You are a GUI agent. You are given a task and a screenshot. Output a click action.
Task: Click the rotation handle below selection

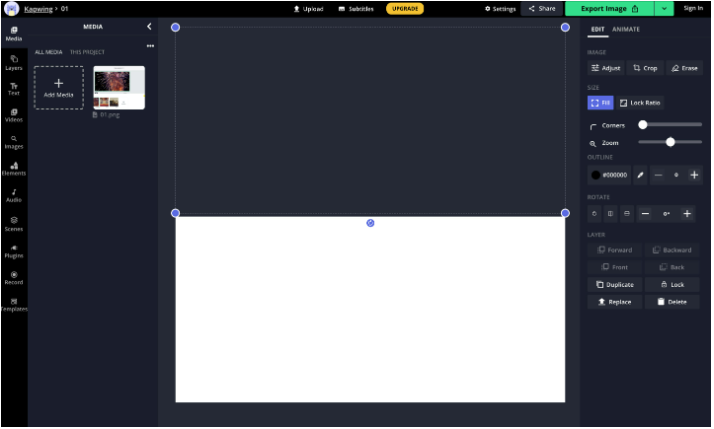[x=371, y=223]
